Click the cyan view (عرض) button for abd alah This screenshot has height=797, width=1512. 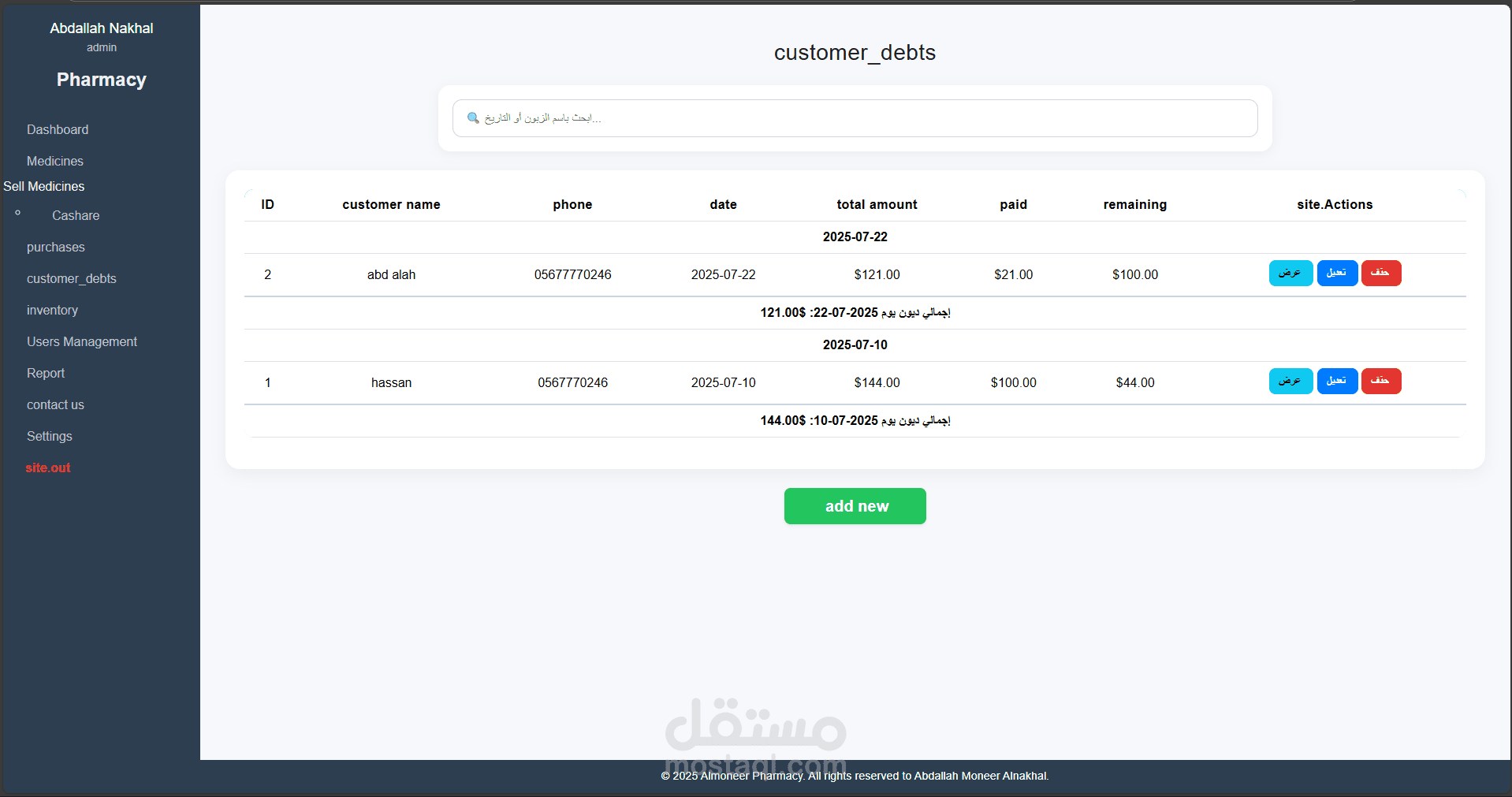click(1290, 273)
